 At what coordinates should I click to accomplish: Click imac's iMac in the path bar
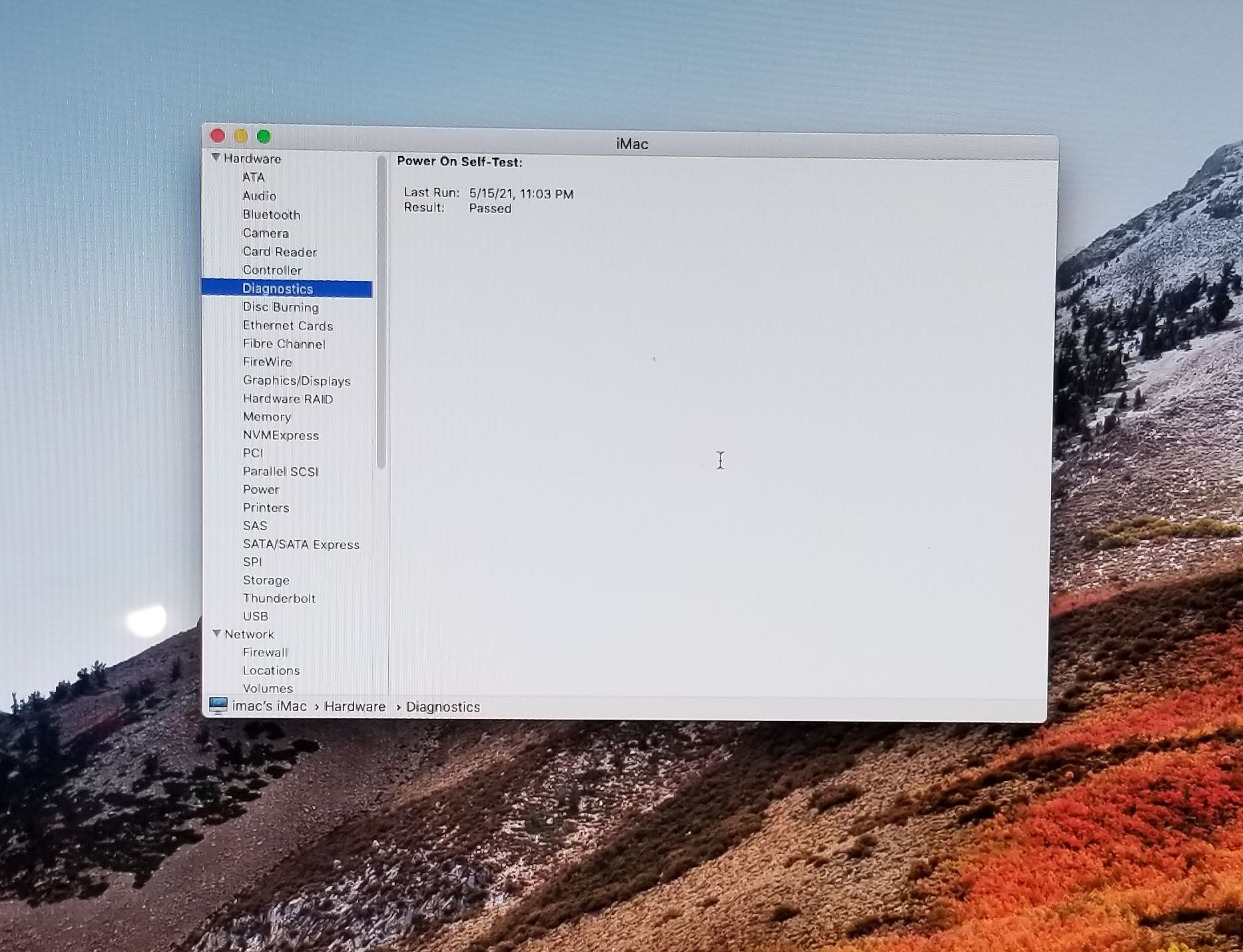tap(269, 706)
